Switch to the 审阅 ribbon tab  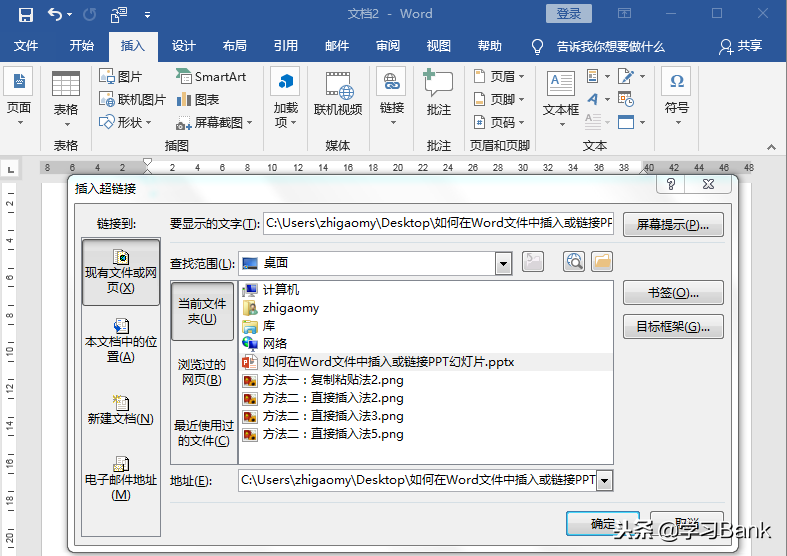[388, 46]
